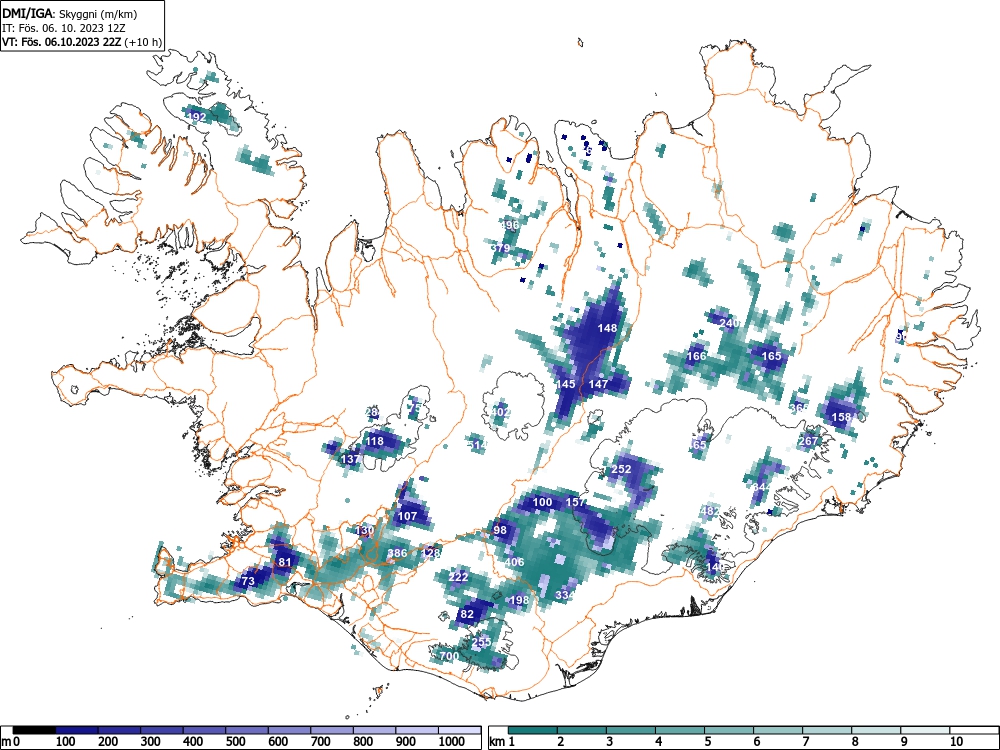
Task: Click the map value 166
Action: tap(697, 356)
